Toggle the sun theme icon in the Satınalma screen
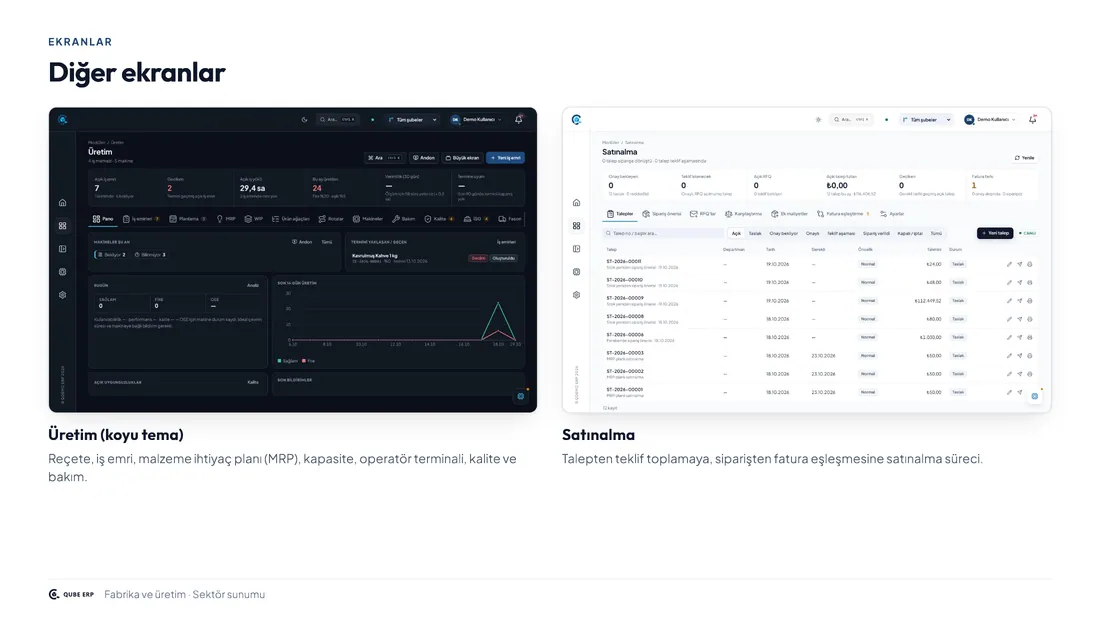 (818, 120)
